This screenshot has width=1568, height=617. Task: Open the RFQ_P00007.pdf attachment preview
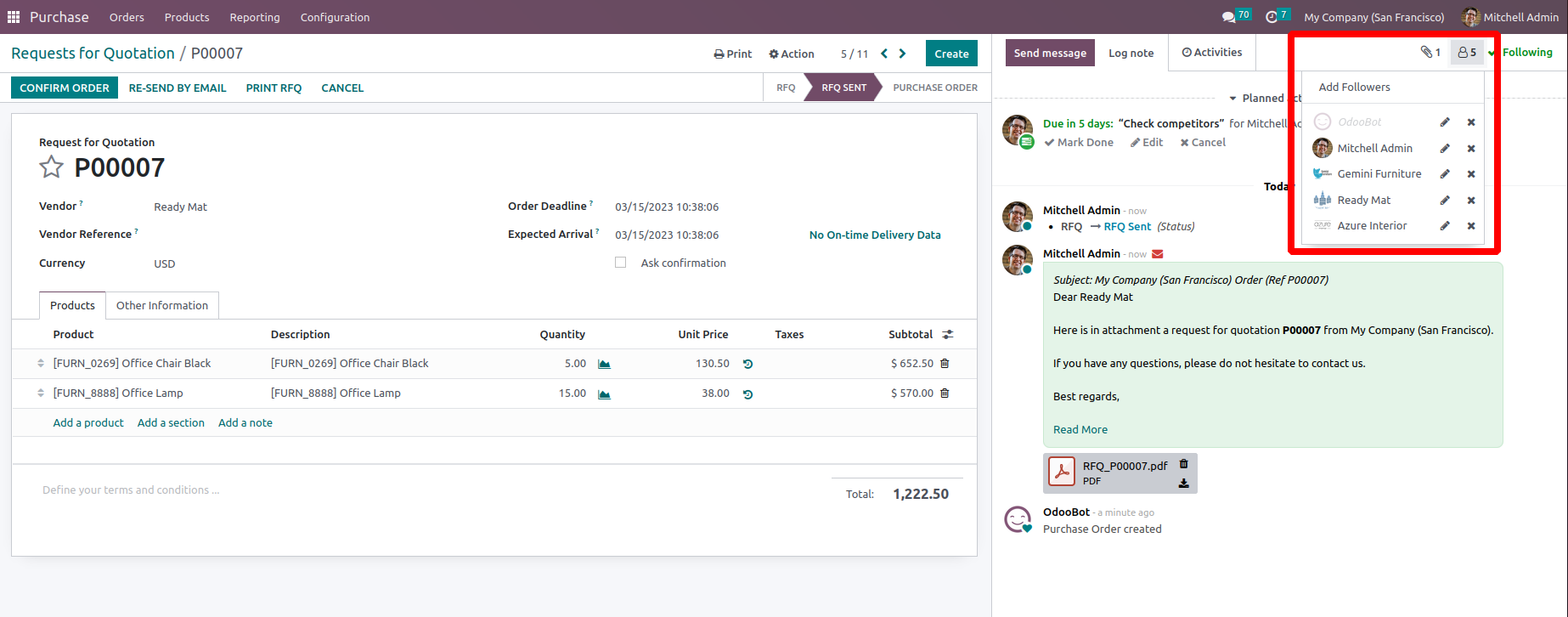pyautogui.click(x=1062, y=472)
